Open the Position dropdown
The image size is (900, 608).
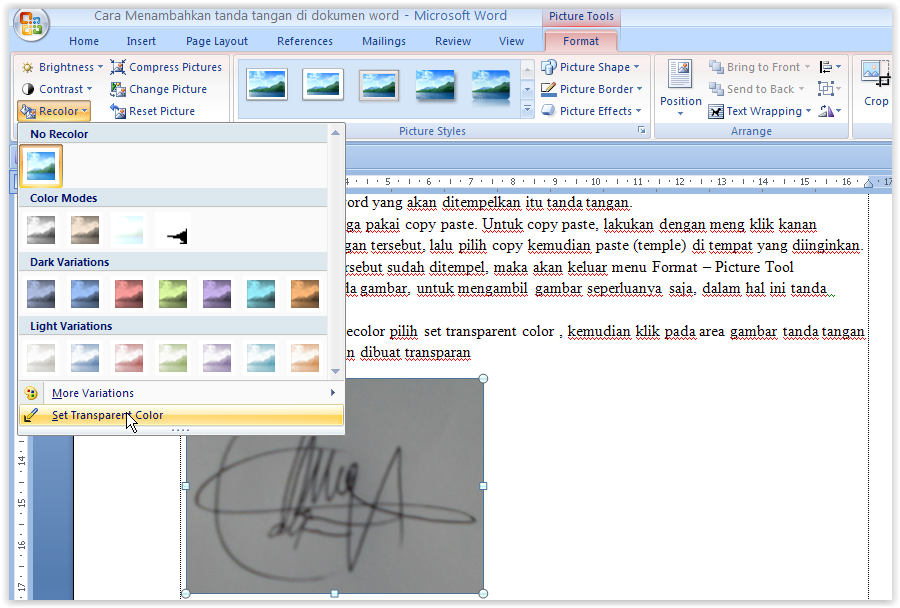pos(681,87)
